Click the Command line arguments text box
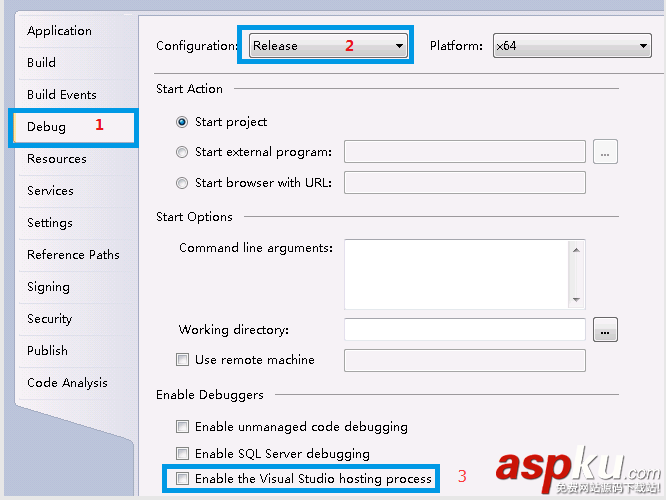The image size is (666, 500). point(457,274)
